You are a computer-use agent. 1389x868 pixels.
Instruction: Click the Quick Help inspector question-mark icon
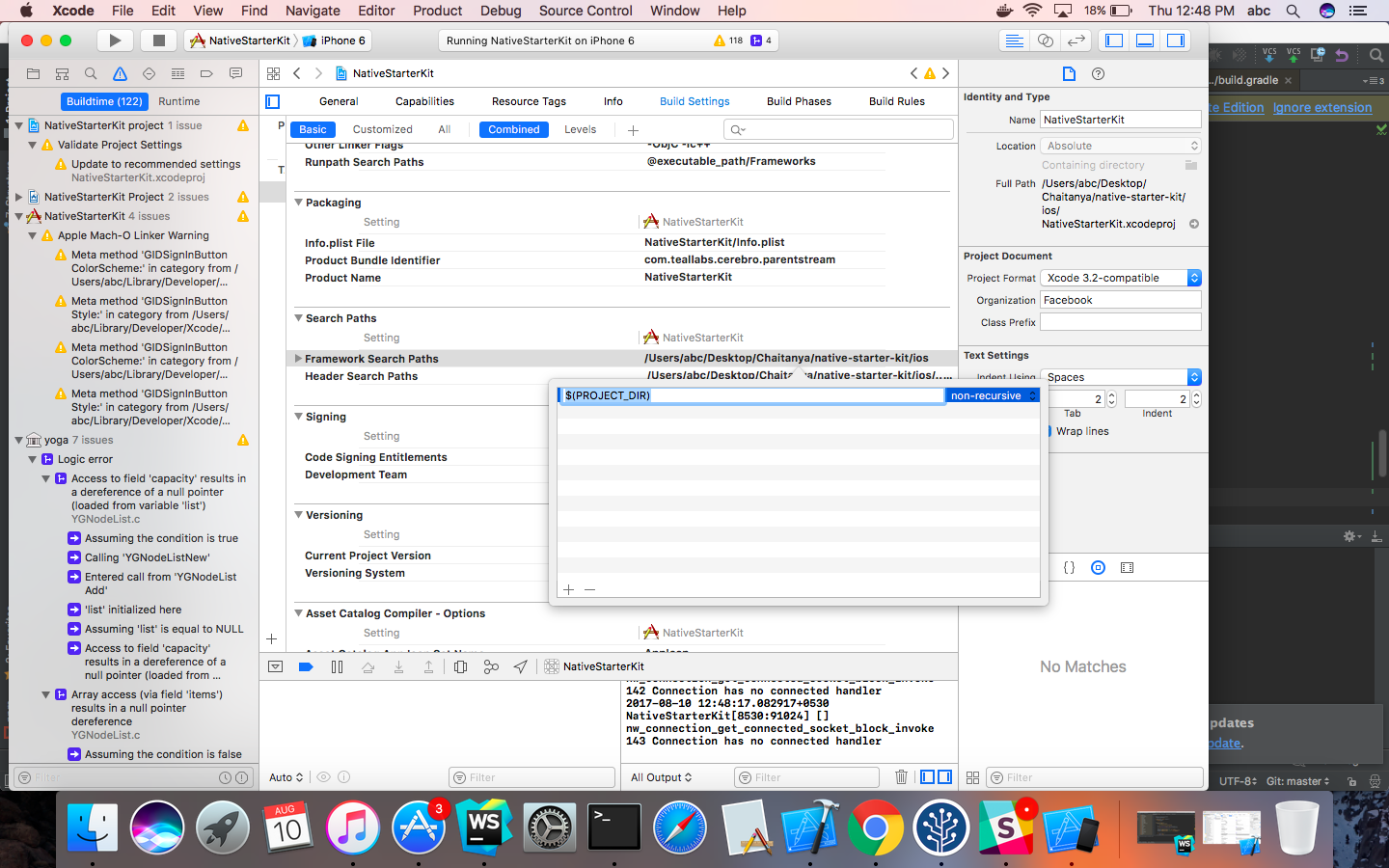pos(1098,72)
